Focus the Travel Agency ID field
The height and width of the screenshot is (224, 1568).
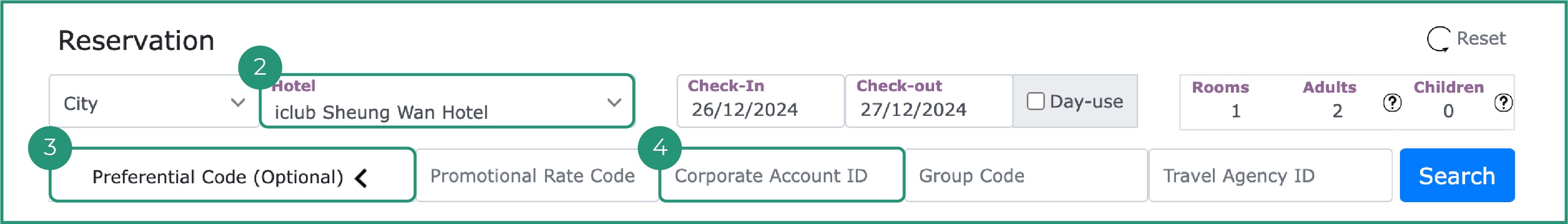1269,176
